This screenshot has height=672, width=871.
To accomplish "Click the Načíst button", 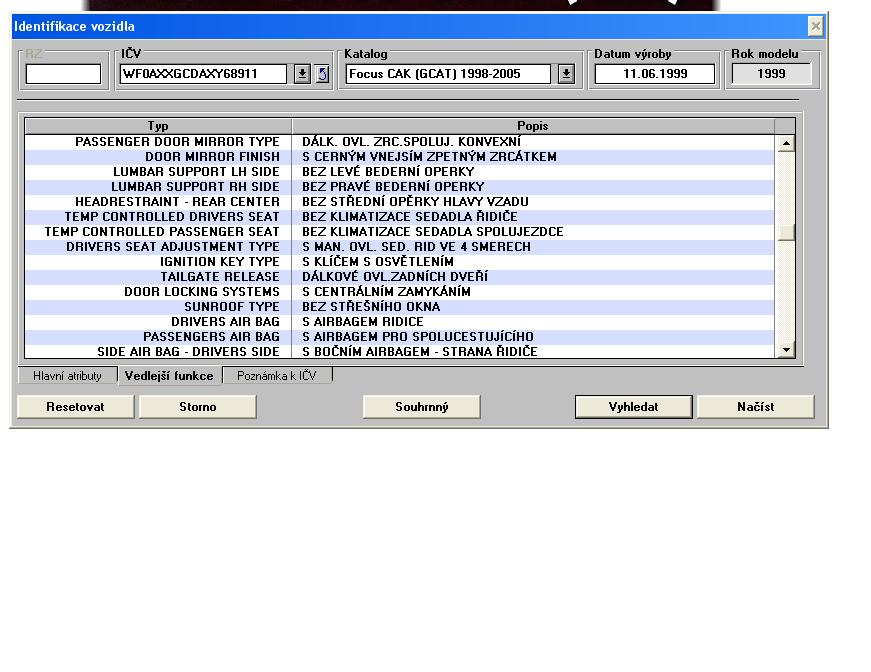I will (755, 407).
